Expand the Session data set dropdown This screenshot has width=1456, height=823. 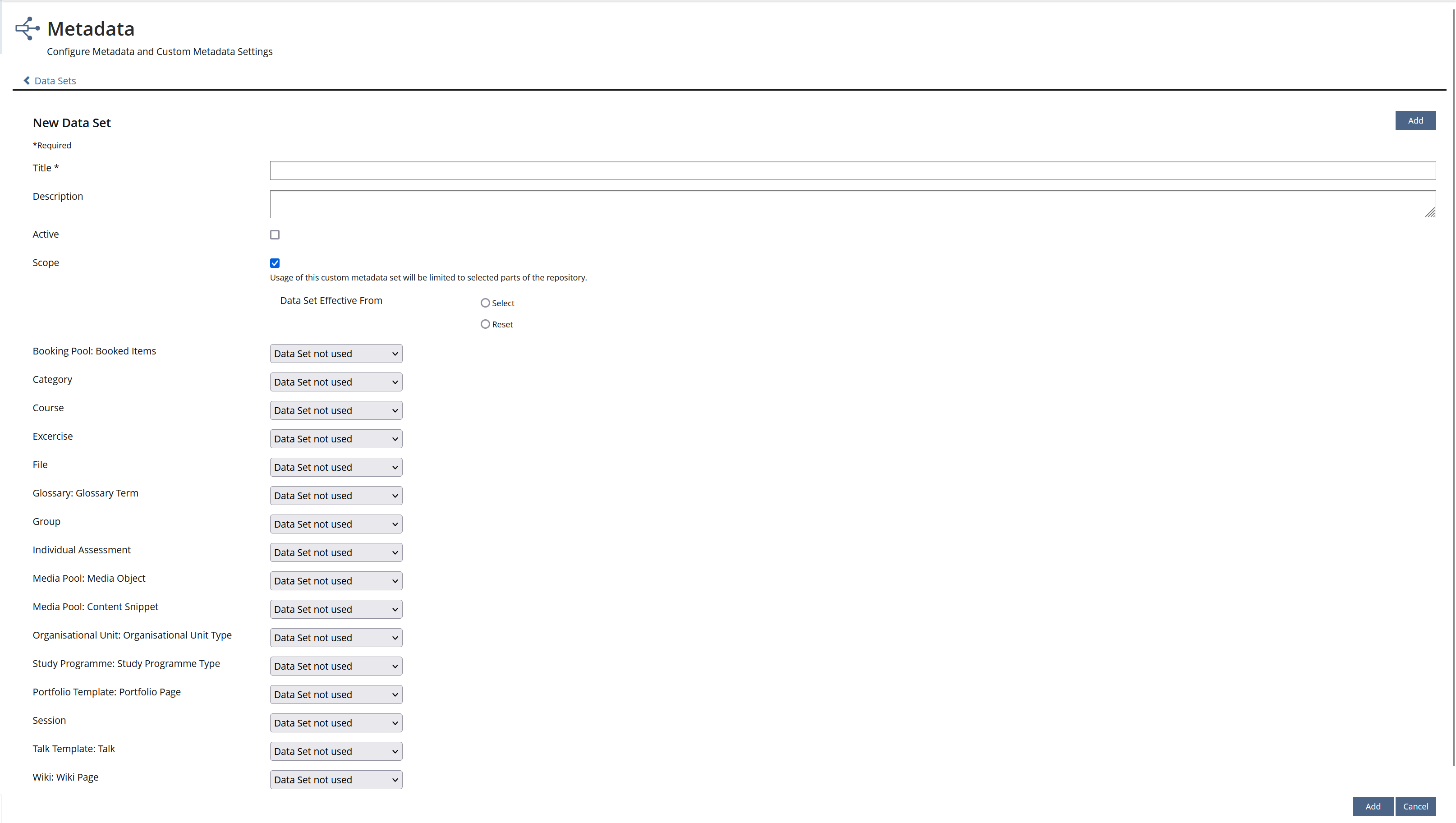pos(336,723)
